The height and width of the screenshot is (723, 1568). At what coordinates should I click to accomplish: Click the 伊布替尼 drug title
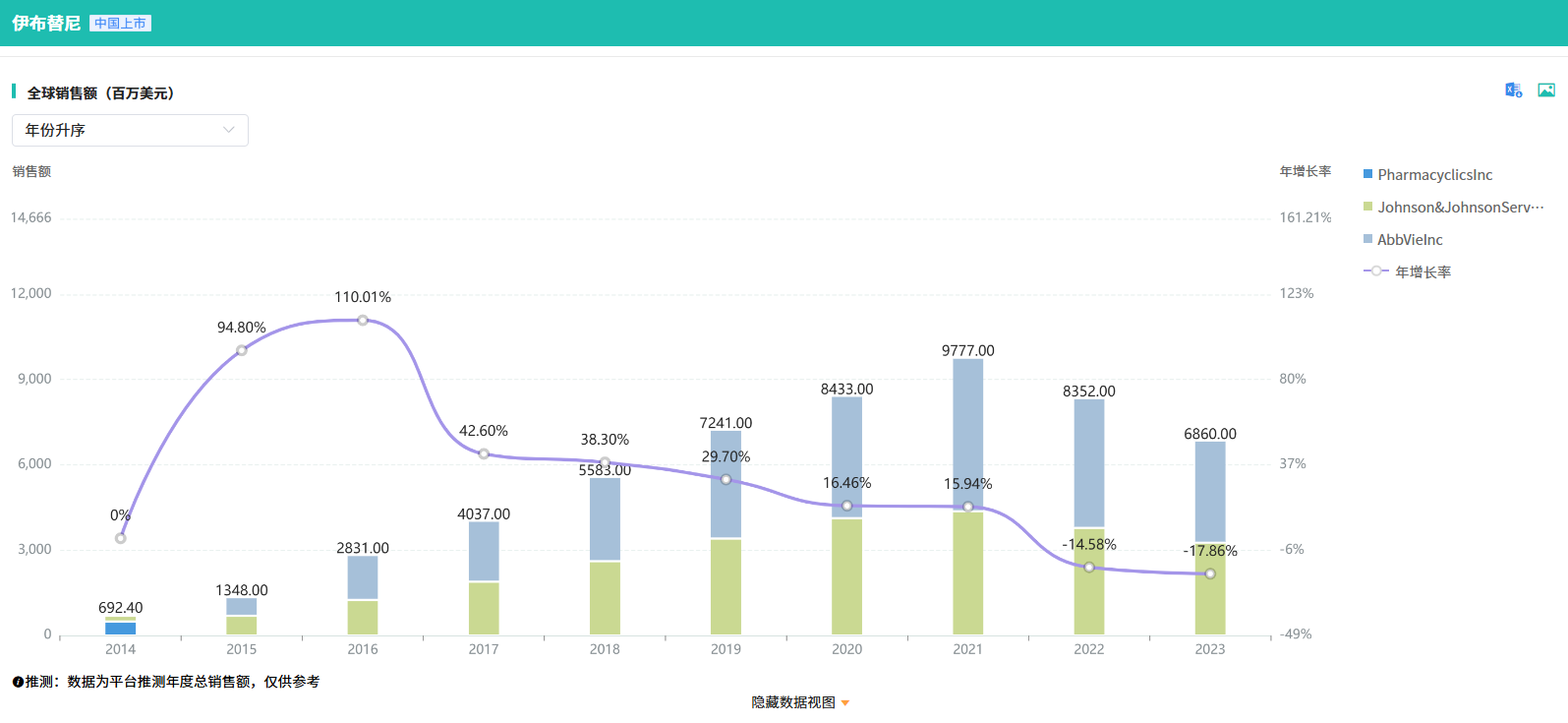coord(46,24)
